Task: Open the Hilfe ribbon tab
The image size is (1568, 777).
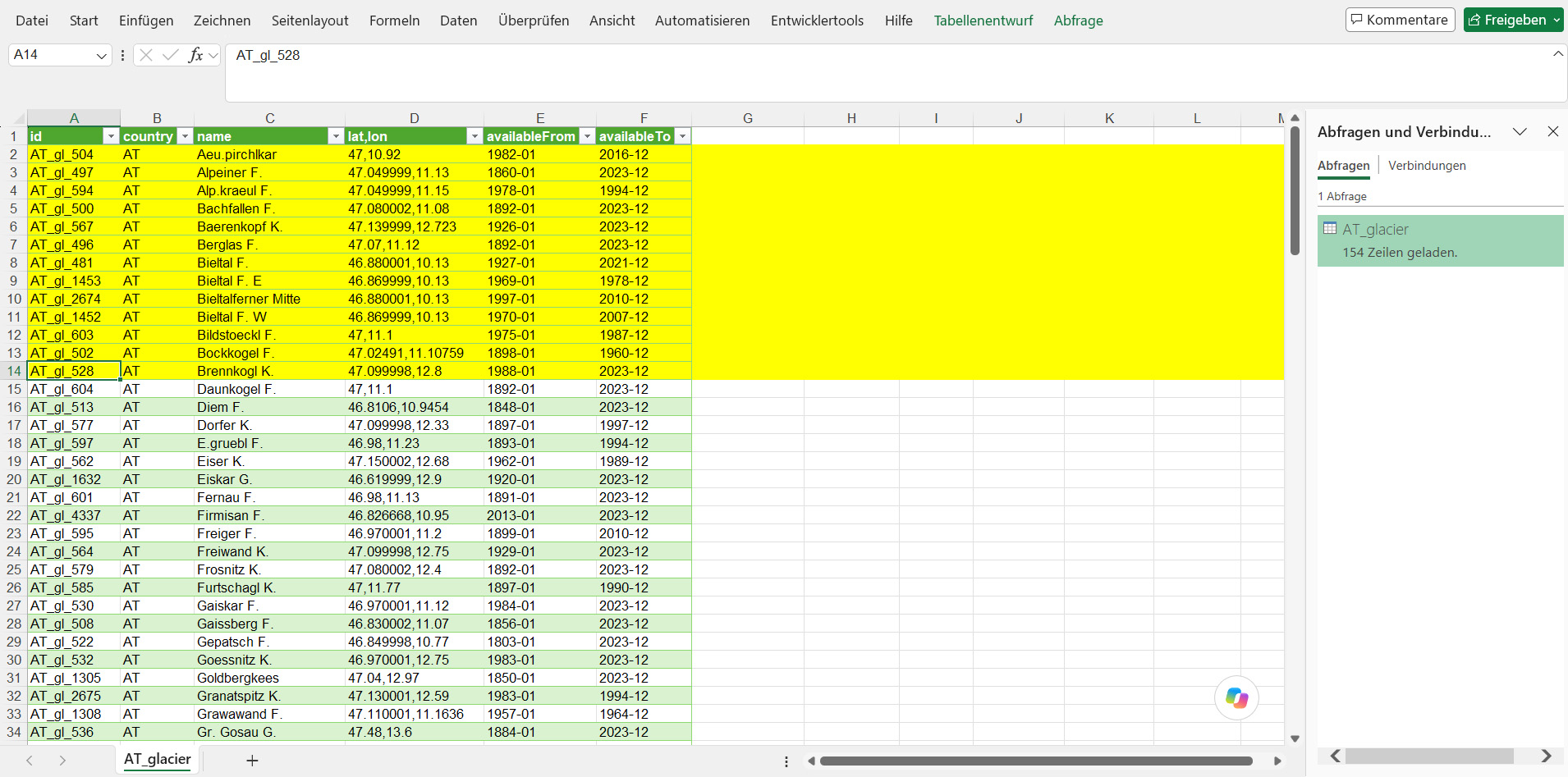Action: pos(898,21)
